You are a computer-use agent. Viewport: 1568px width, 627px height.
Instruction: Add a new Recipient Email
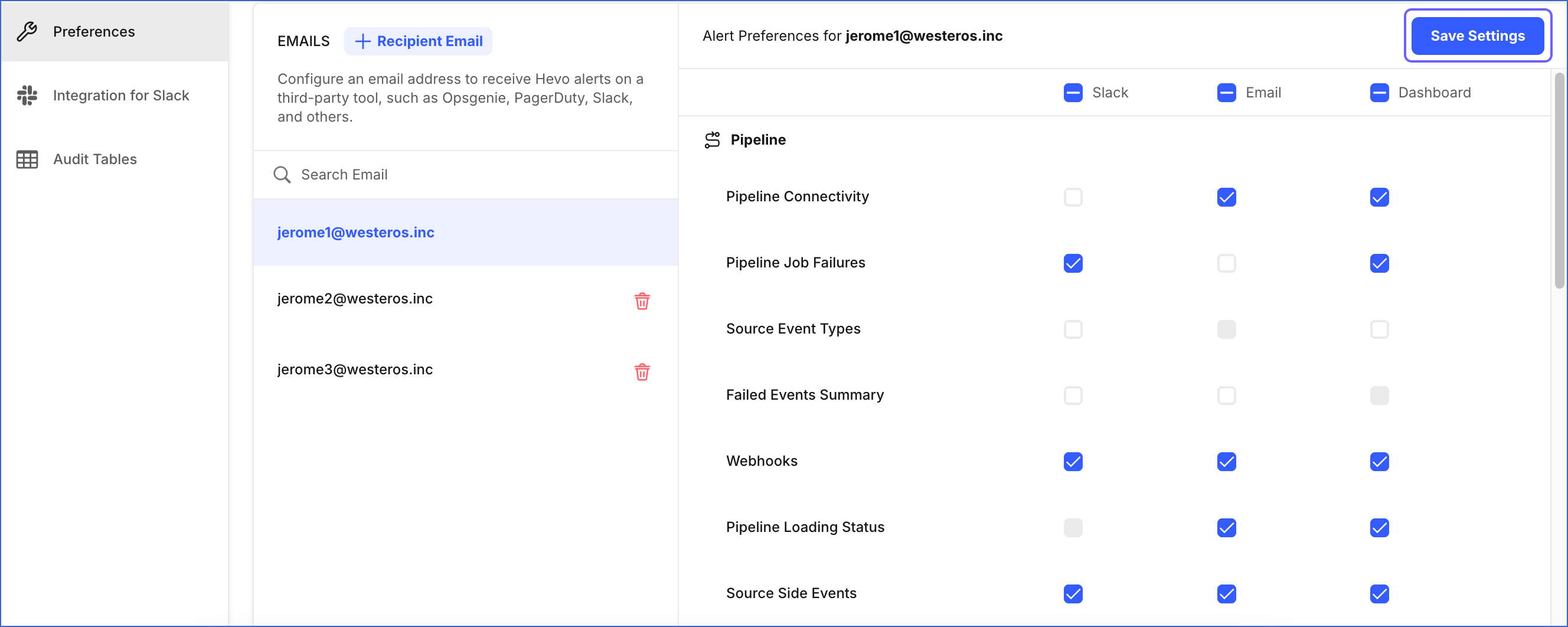(x=417, y=41)
